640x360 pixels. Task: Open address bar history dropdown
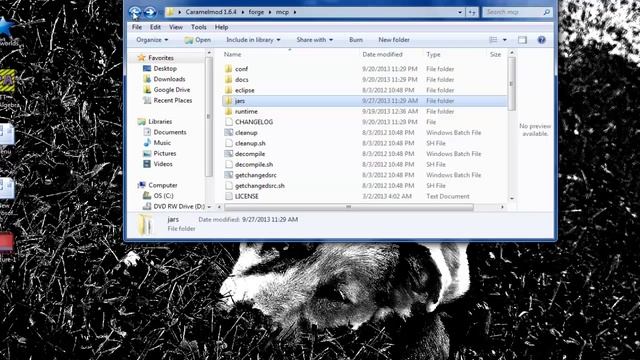[x=460, y=12]
